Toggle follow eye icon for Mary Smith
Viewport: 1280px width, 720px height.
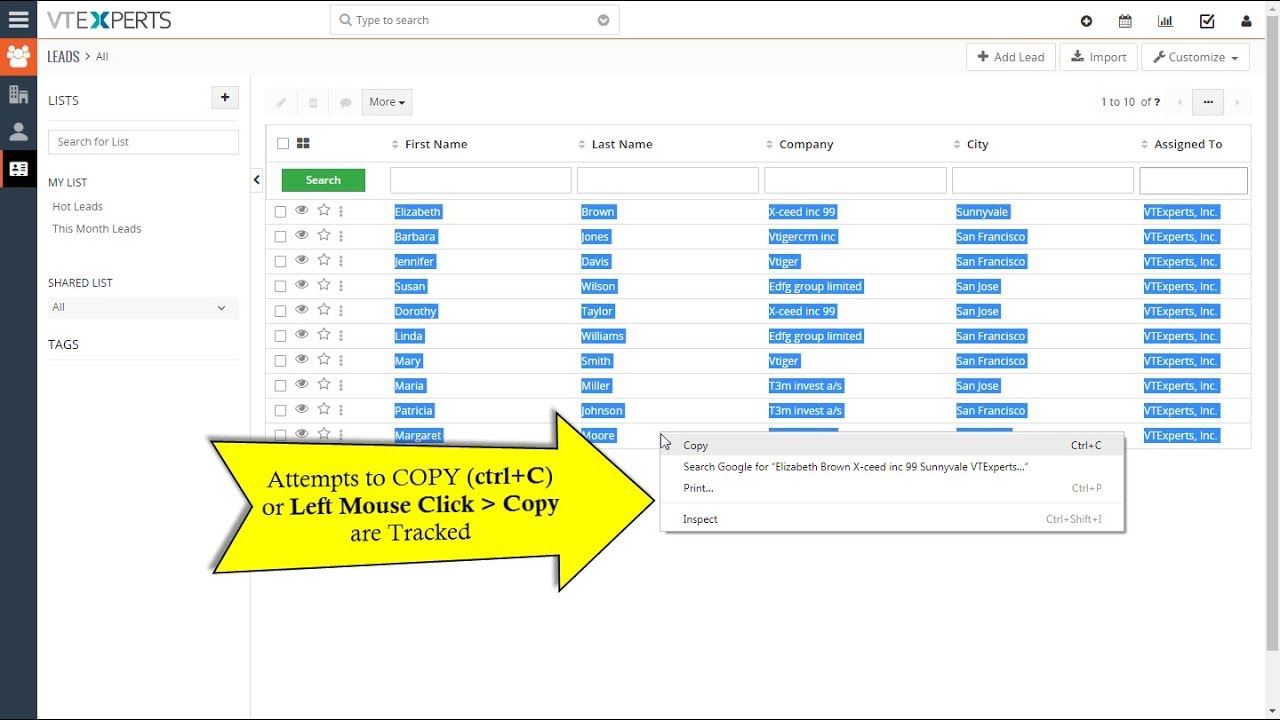point(302,359)
